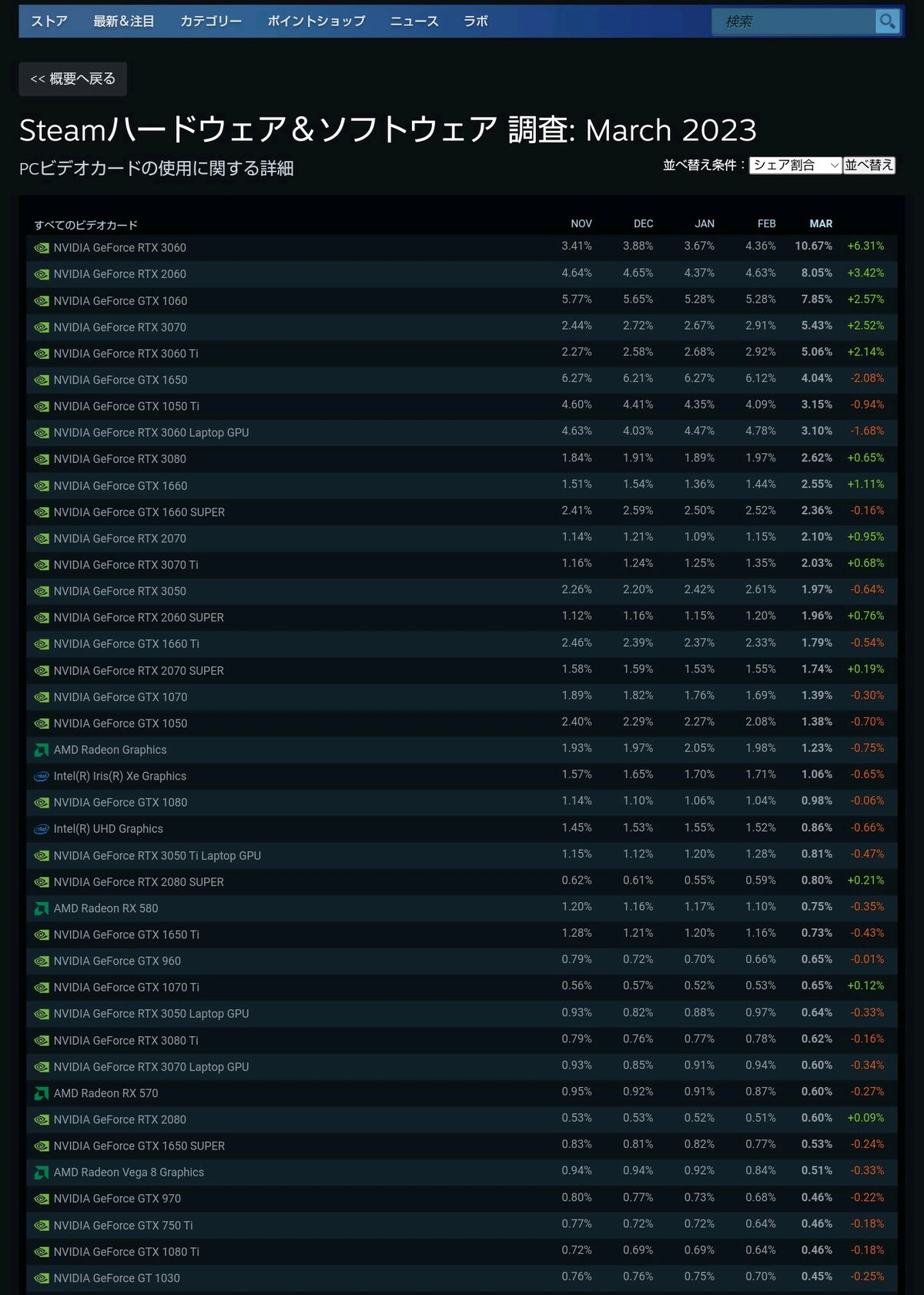924x1295 pixels.
Task: Click inside the 検索 search field
Action: click(x=793, y=22)
